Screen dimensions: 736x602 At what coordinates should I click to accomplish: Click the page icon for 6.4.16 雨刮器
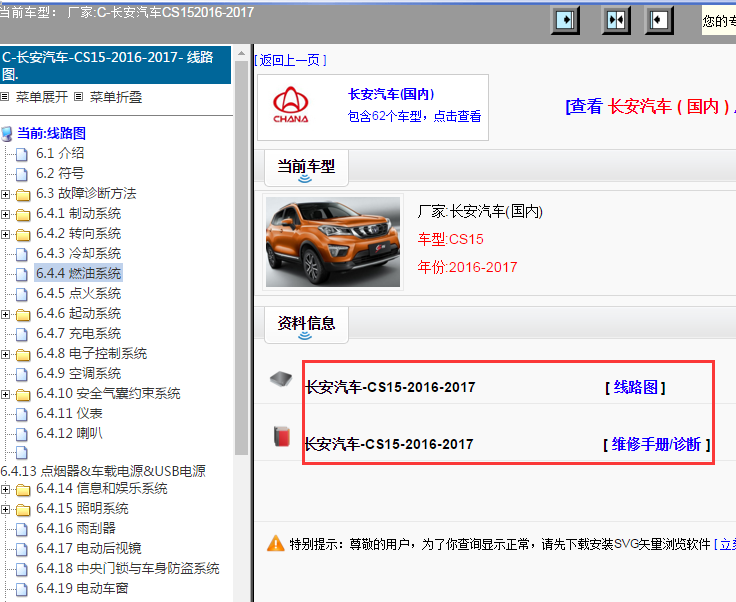point(22,529)
